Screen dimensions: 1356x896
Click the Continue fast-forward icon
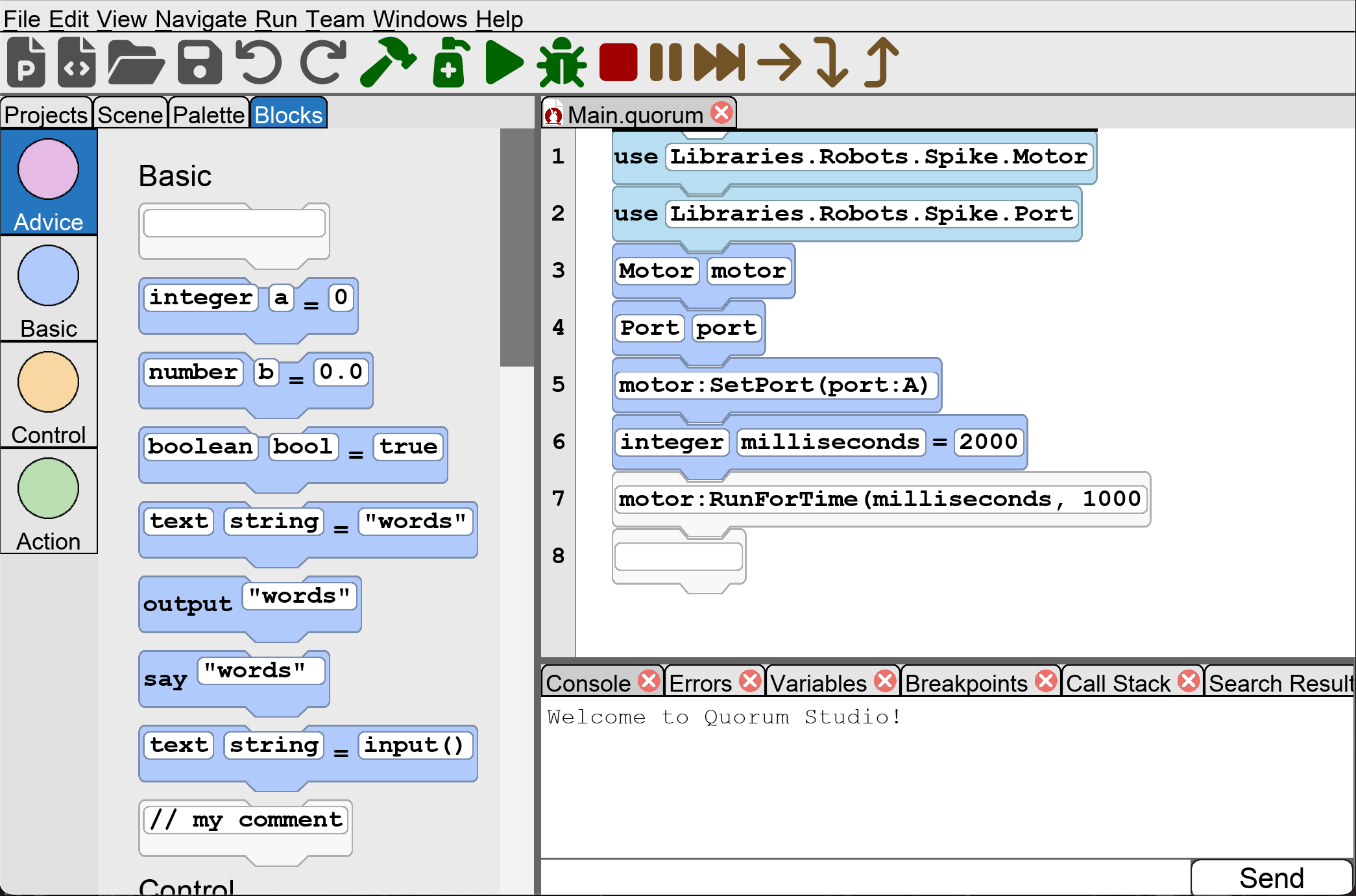coord(720,62)
